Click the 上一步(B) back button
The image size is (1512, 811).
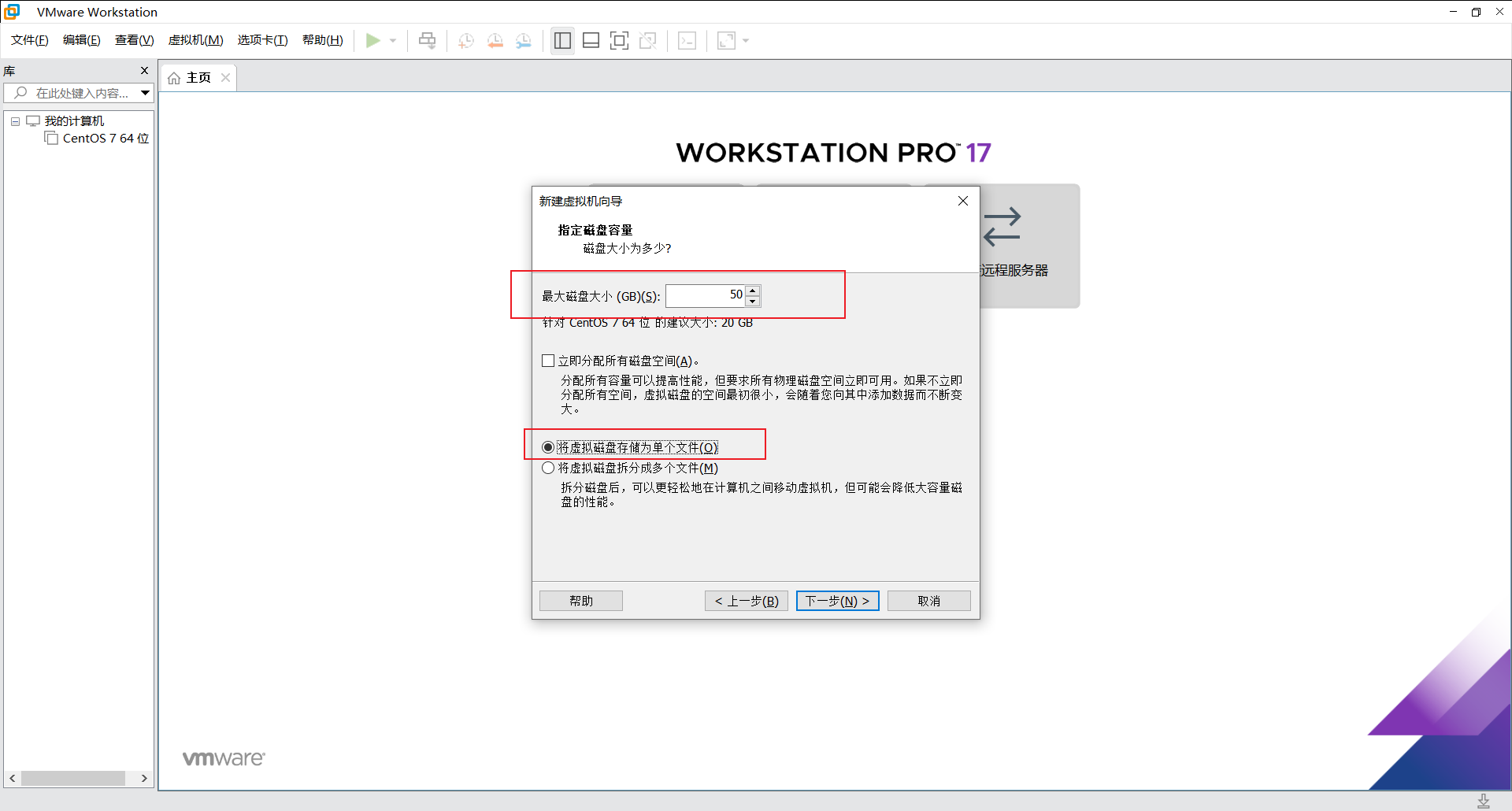(747, 601)
